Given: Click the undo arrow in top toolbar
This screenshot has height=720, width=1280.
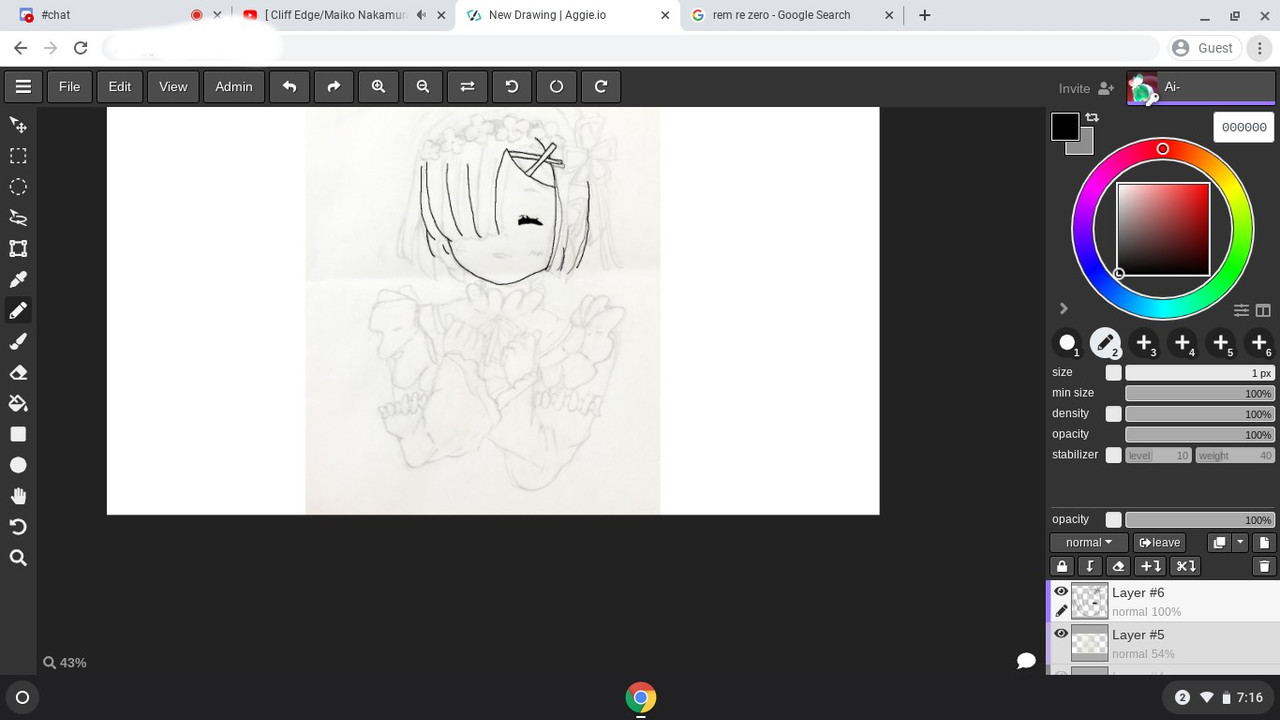Looking at the screenshot, I should click(289, 87).
